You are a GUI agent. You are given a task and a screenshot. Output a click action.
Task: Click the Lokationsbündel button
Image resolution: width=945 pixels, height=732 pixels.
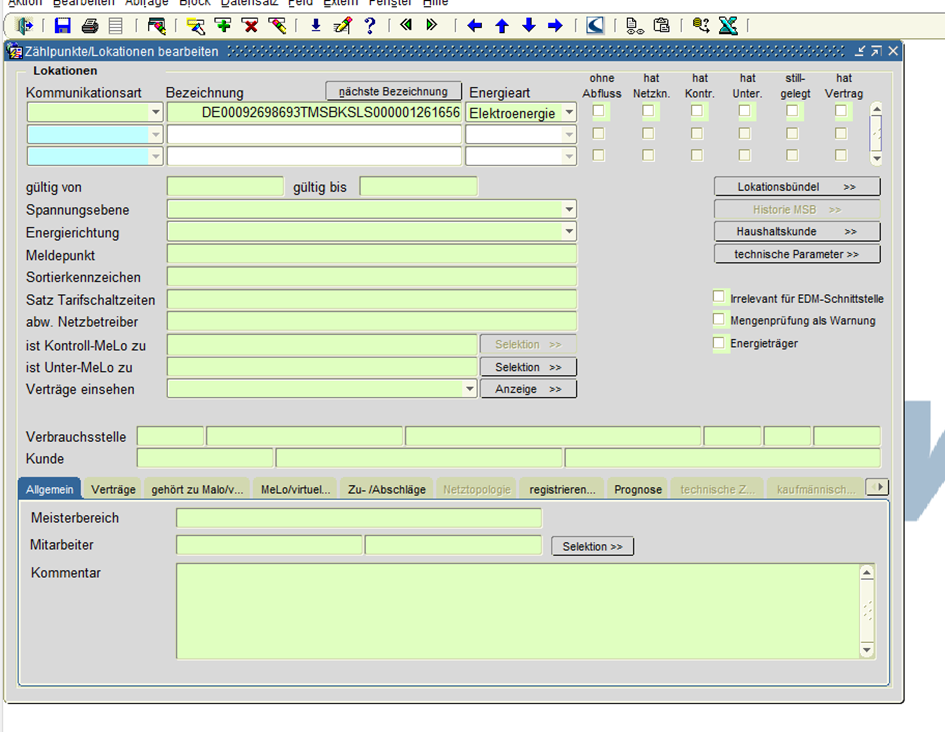click(797, 187)
